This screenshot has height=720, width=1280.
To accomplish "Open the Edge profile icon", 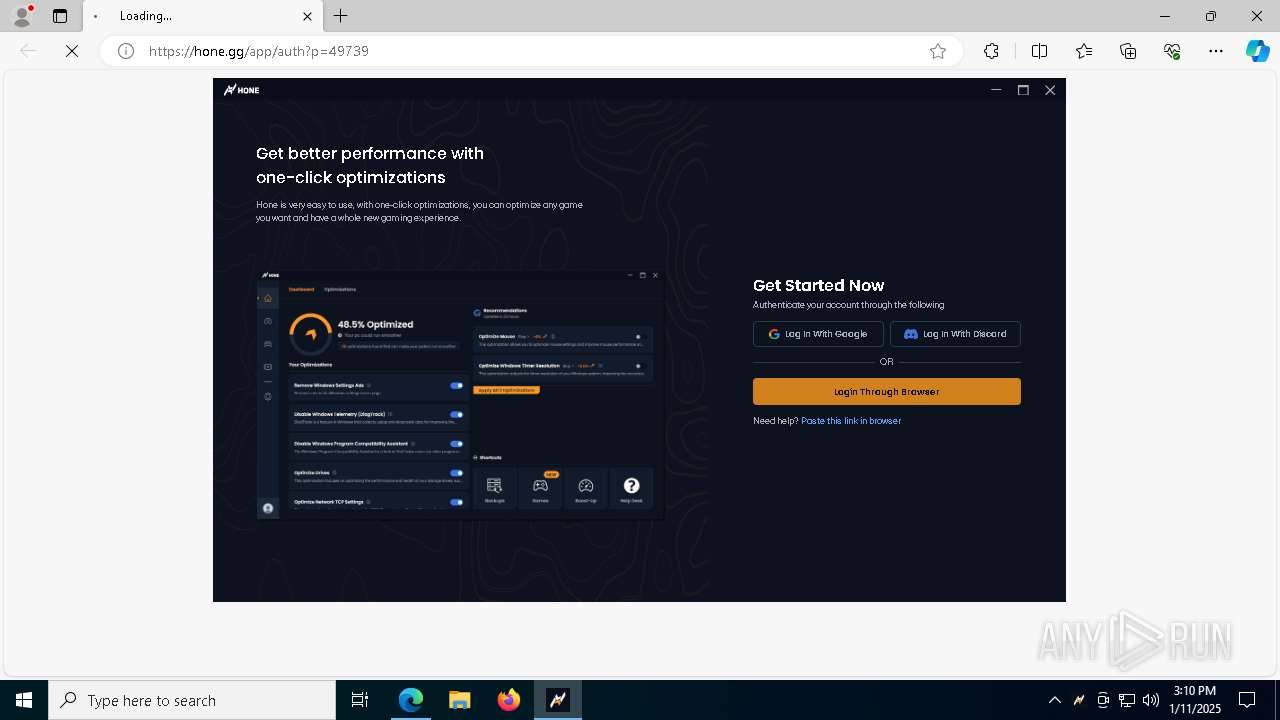I will tap(21, 16).
